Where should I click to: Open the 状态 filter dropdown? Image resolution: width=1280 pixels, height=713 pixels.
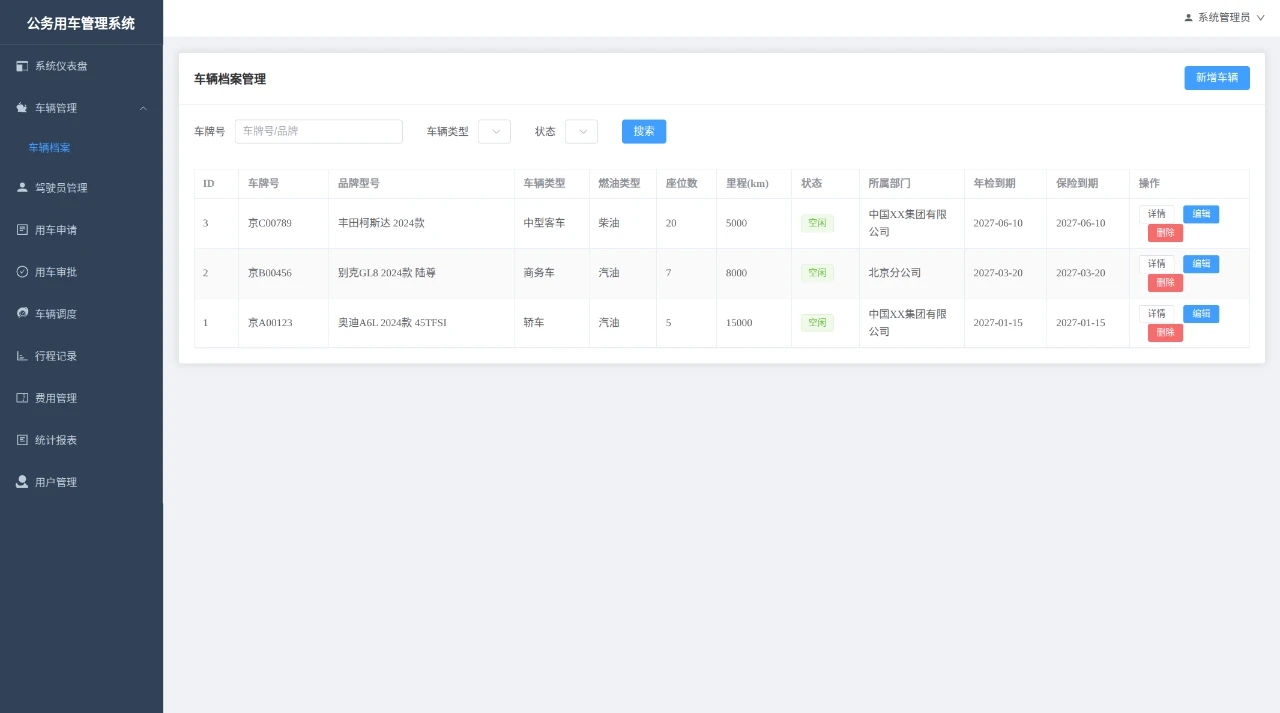(581, 131)
